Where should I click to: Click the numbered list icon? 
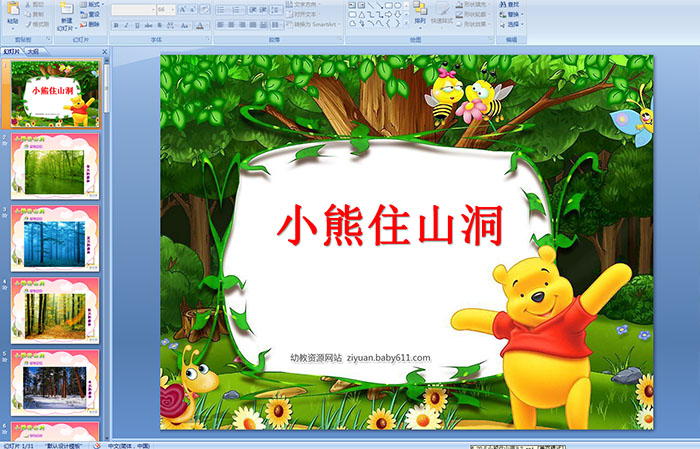237,10
